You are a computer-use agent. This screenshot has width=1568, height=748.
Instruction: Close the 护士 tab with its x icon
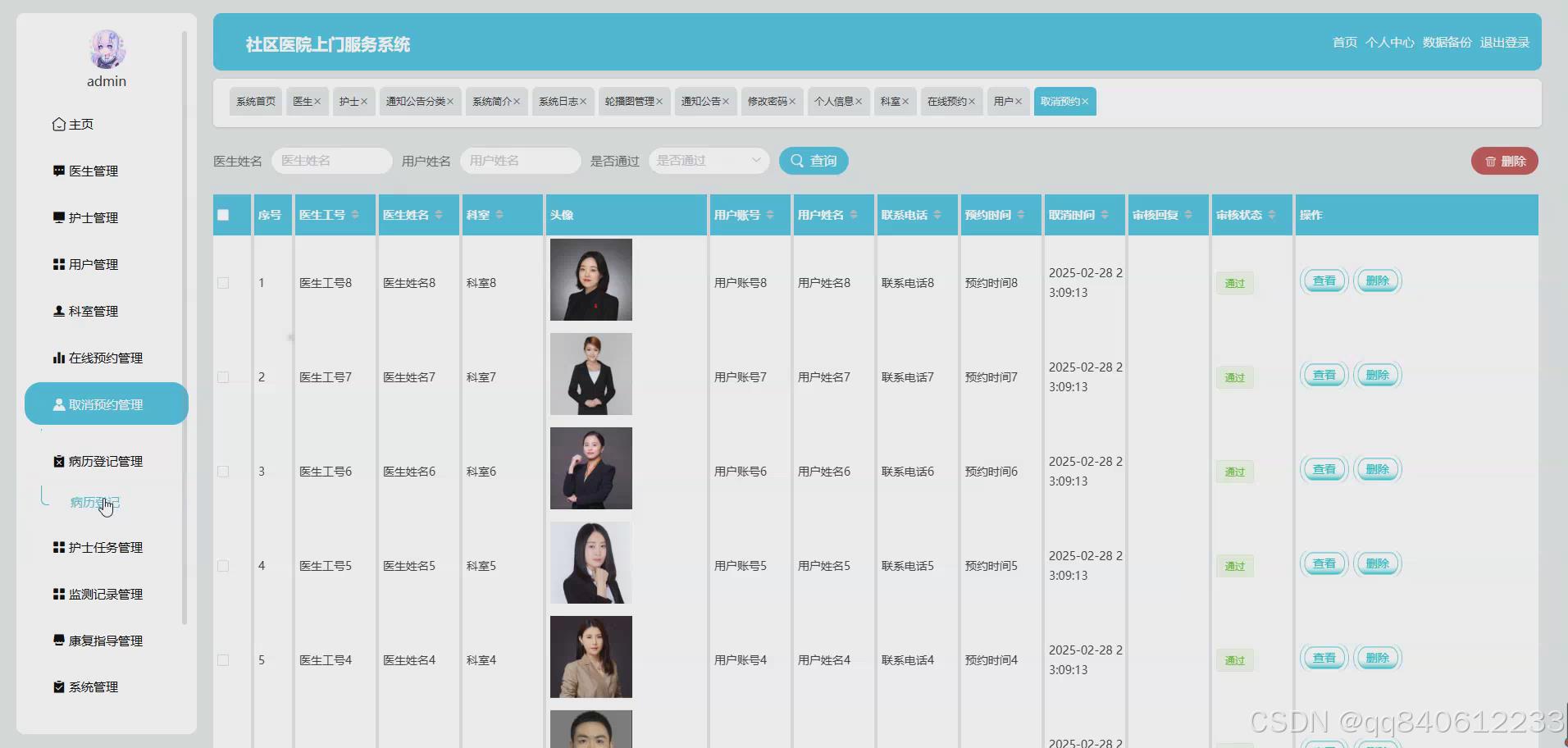pos(364,102)
